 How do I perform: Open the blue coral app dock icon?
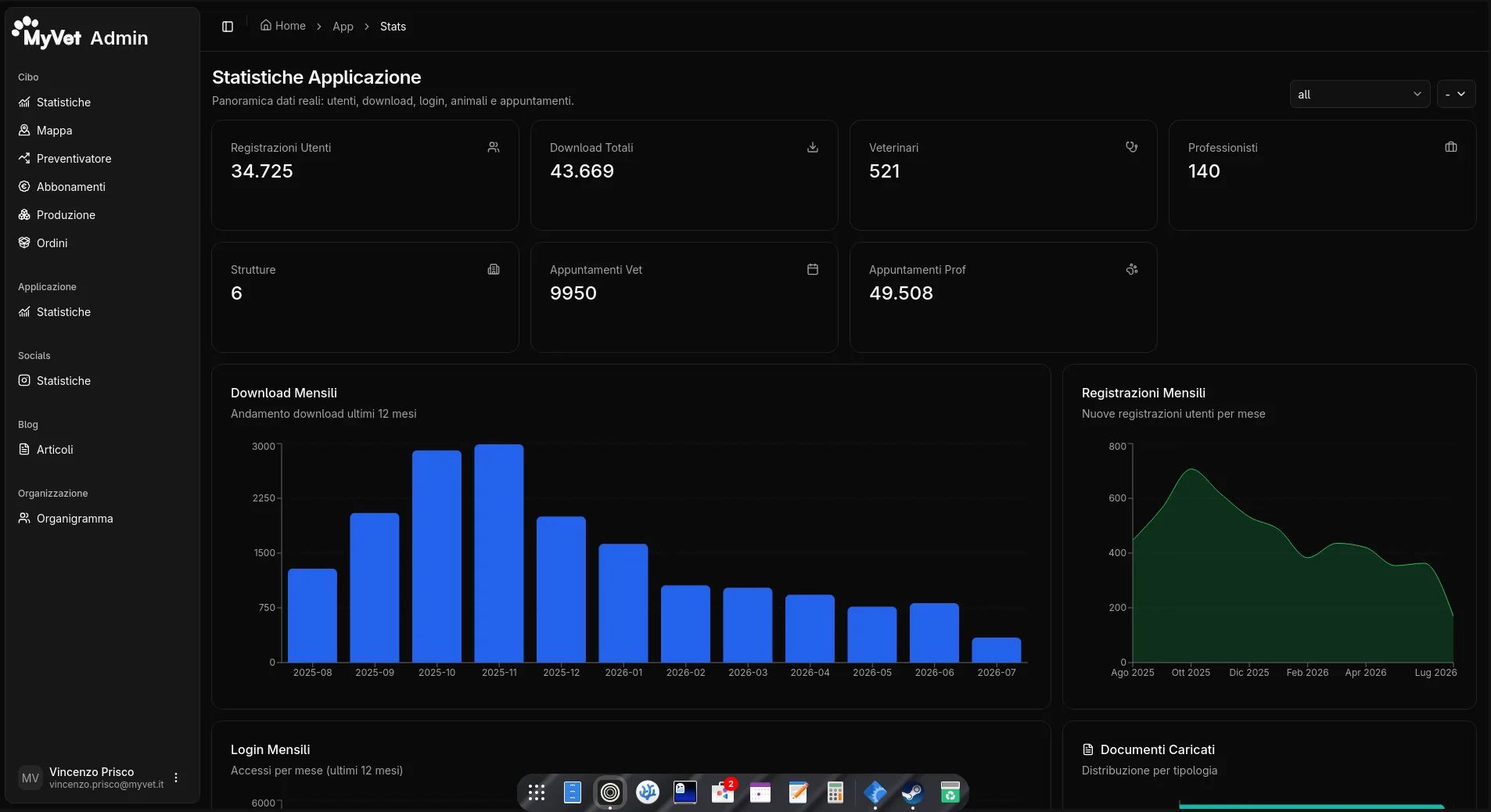coord(648,792)
